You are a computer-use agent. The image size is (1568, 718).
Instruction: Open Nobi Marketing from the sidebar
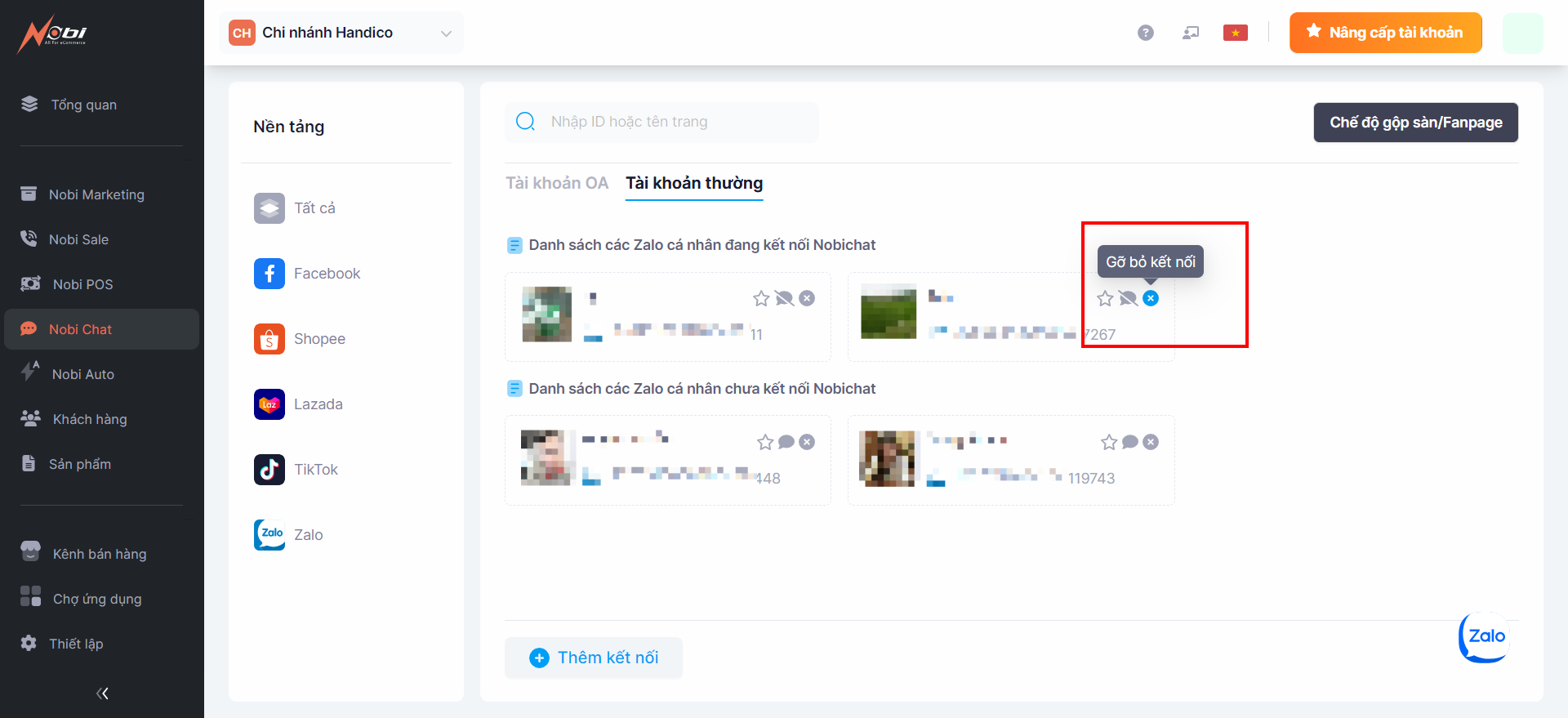(96, 194)
